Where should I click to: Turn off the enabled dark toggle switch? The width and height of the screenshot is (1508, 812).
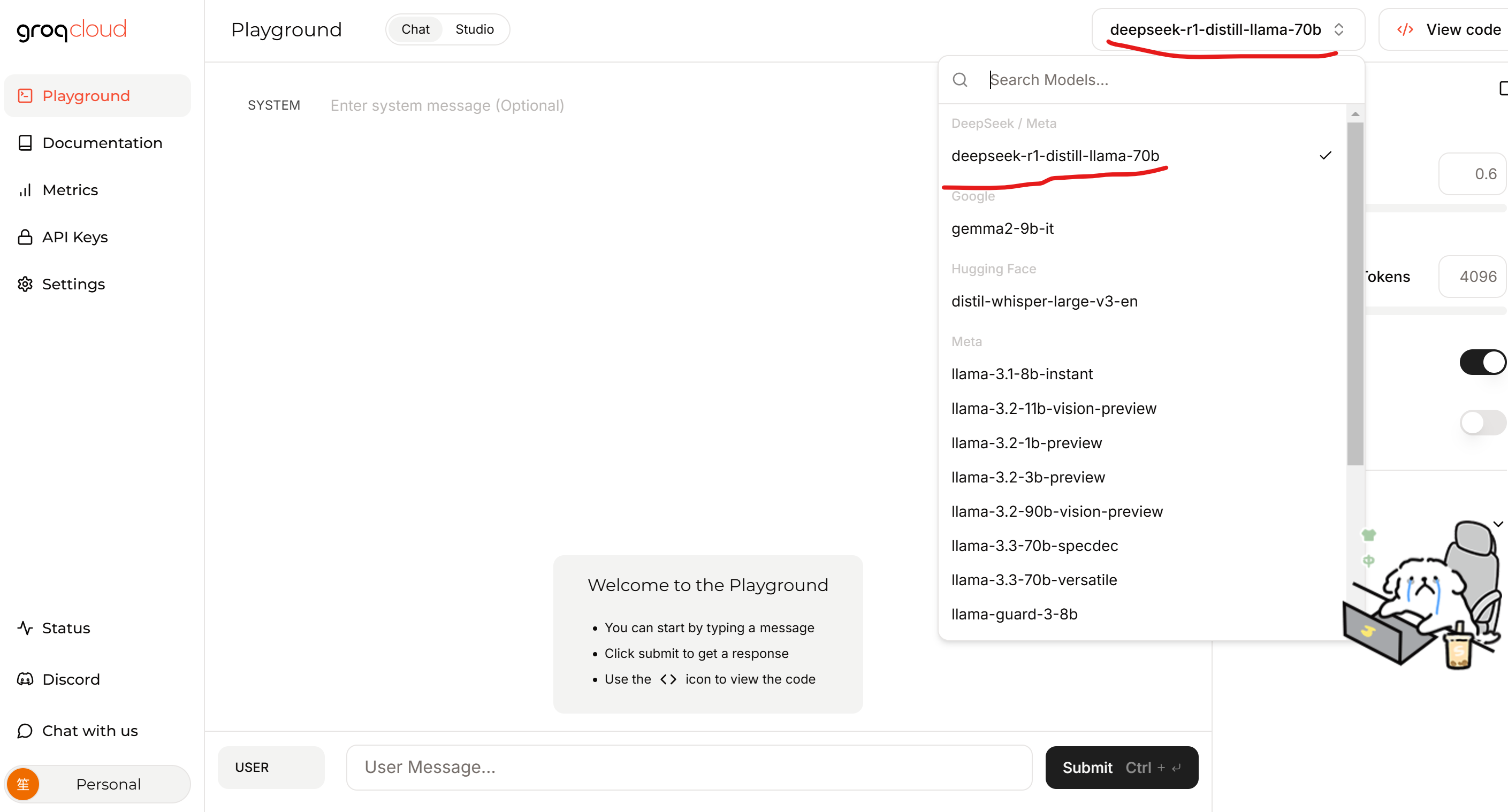[1482, 362]
